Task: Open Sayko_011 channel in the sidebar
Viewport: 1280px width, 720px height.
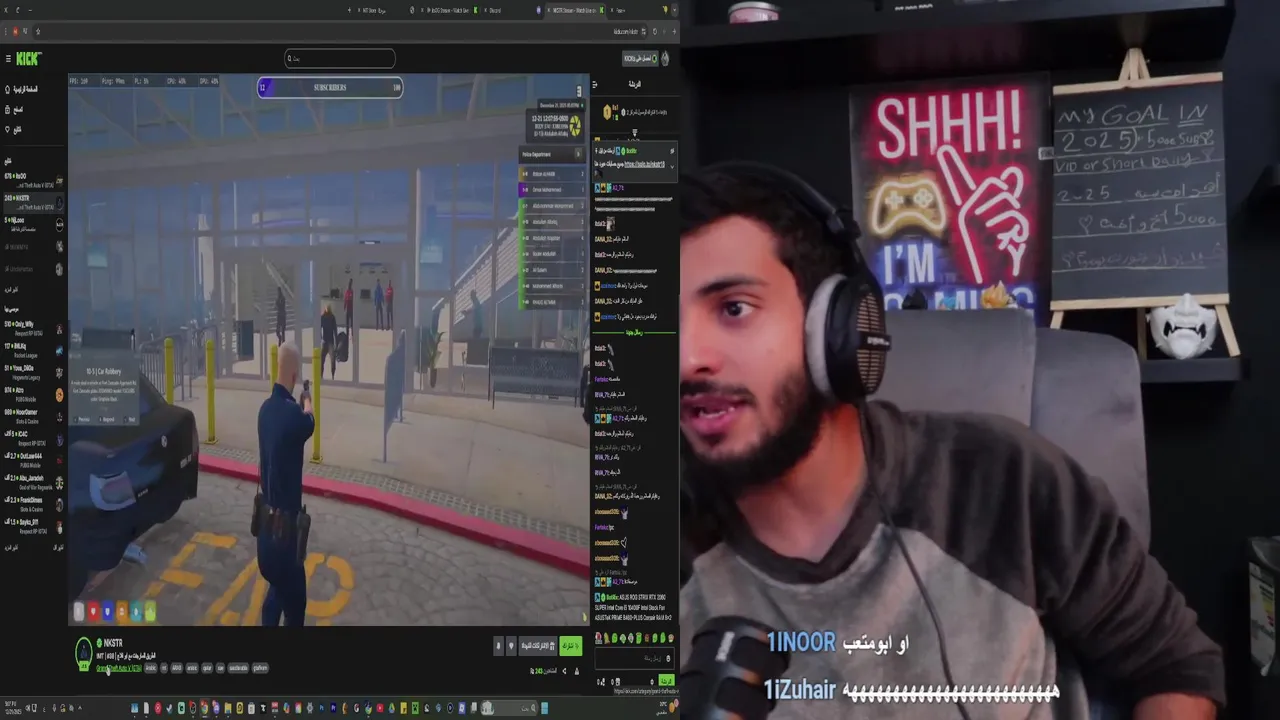Action: click(34, 526)
